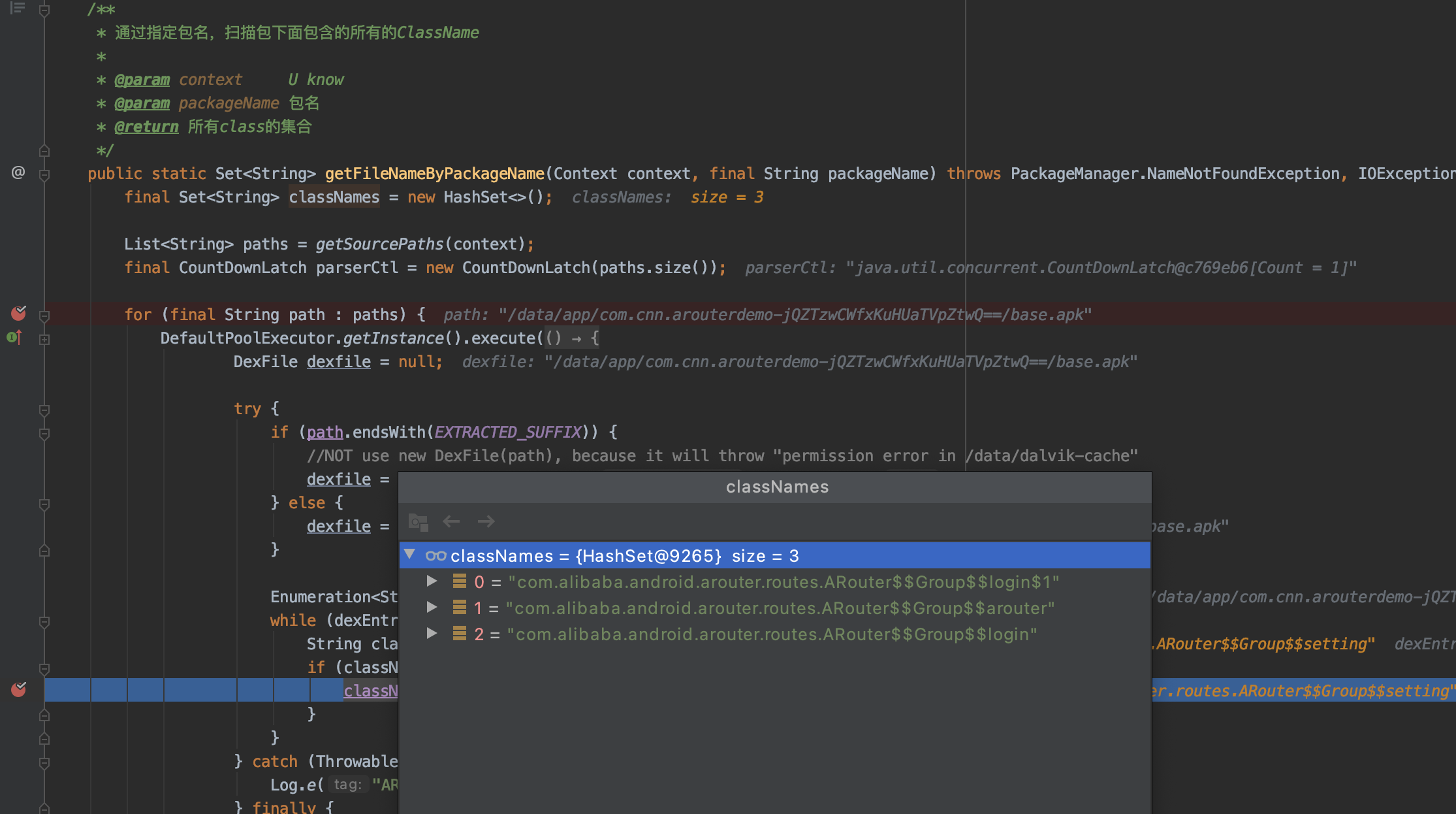Click DefaultPoolExecutor class reference
The width and height of the screenshot is (1456, 814).
click(247, 338)
